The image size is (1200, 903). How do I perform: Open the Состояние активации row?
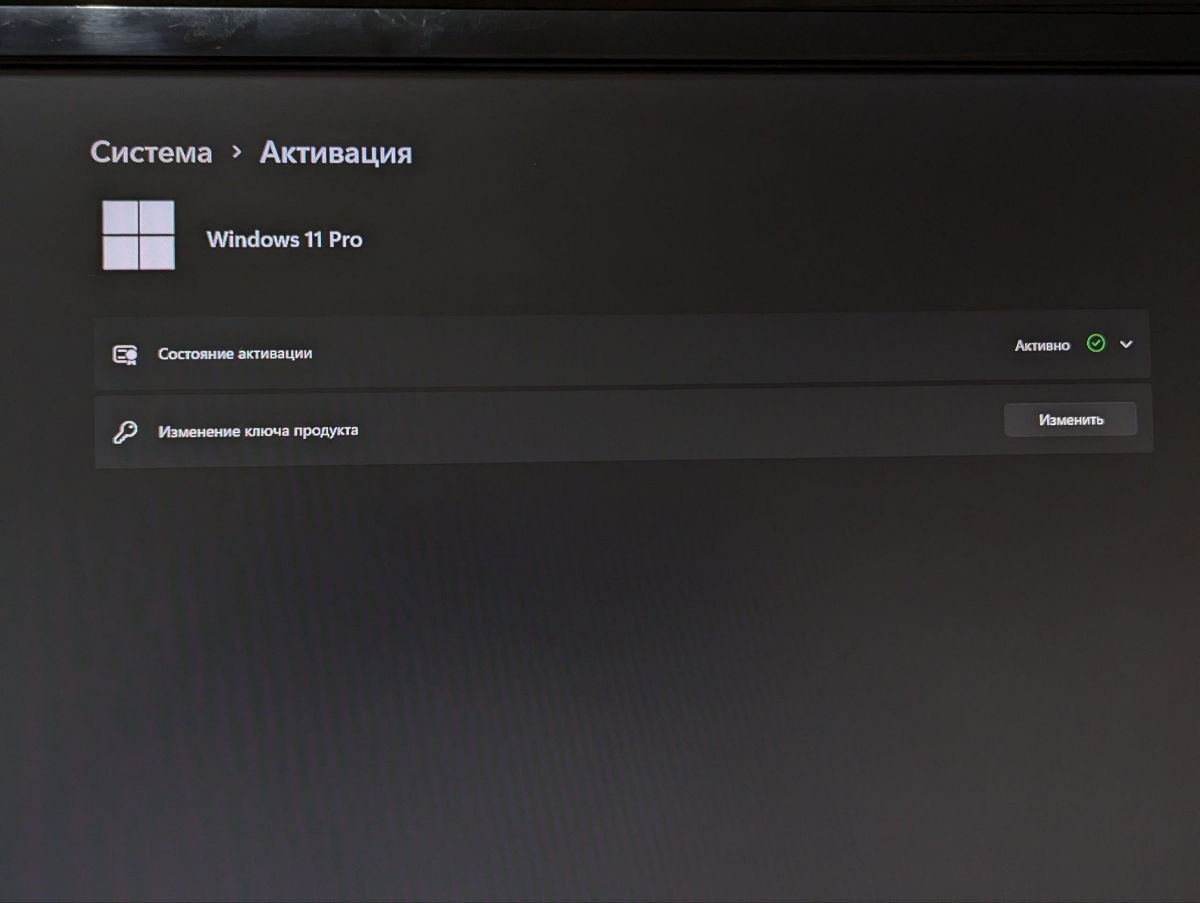(x=622, y=350)
